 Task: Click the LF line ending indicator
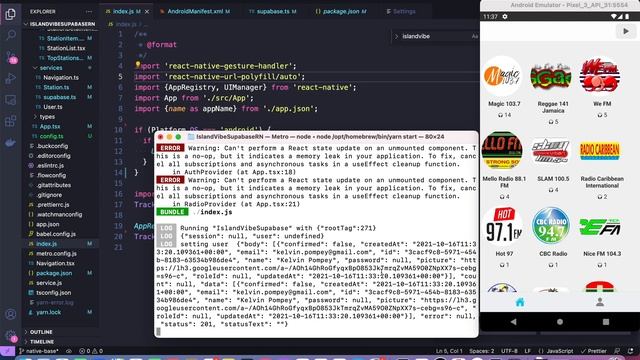click(527, 351)
